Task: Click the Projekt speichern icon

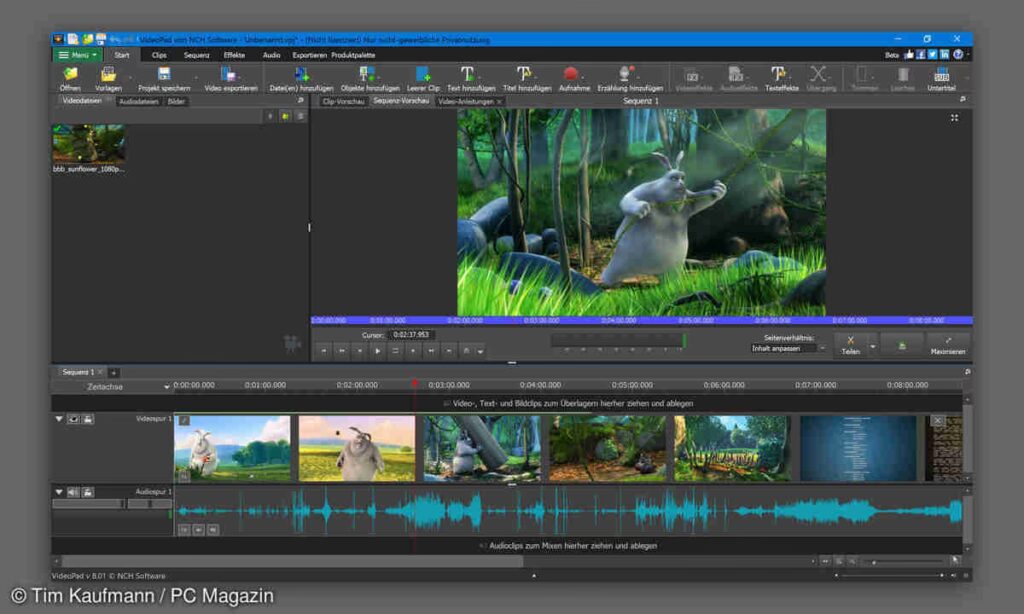Action: click(x=164, y=75)
